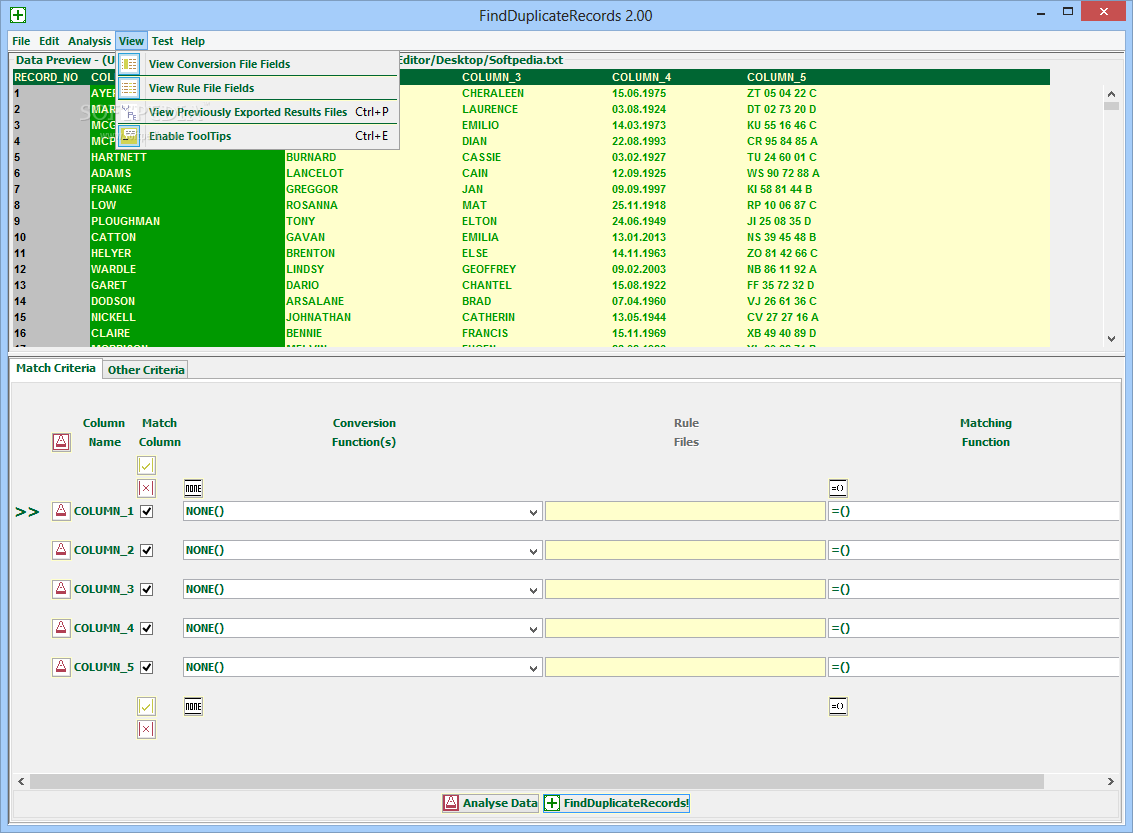This screenshot has height=833, width=1133.
Task: Click the Enable ToolTips menu icon
Action: [129, 136]
